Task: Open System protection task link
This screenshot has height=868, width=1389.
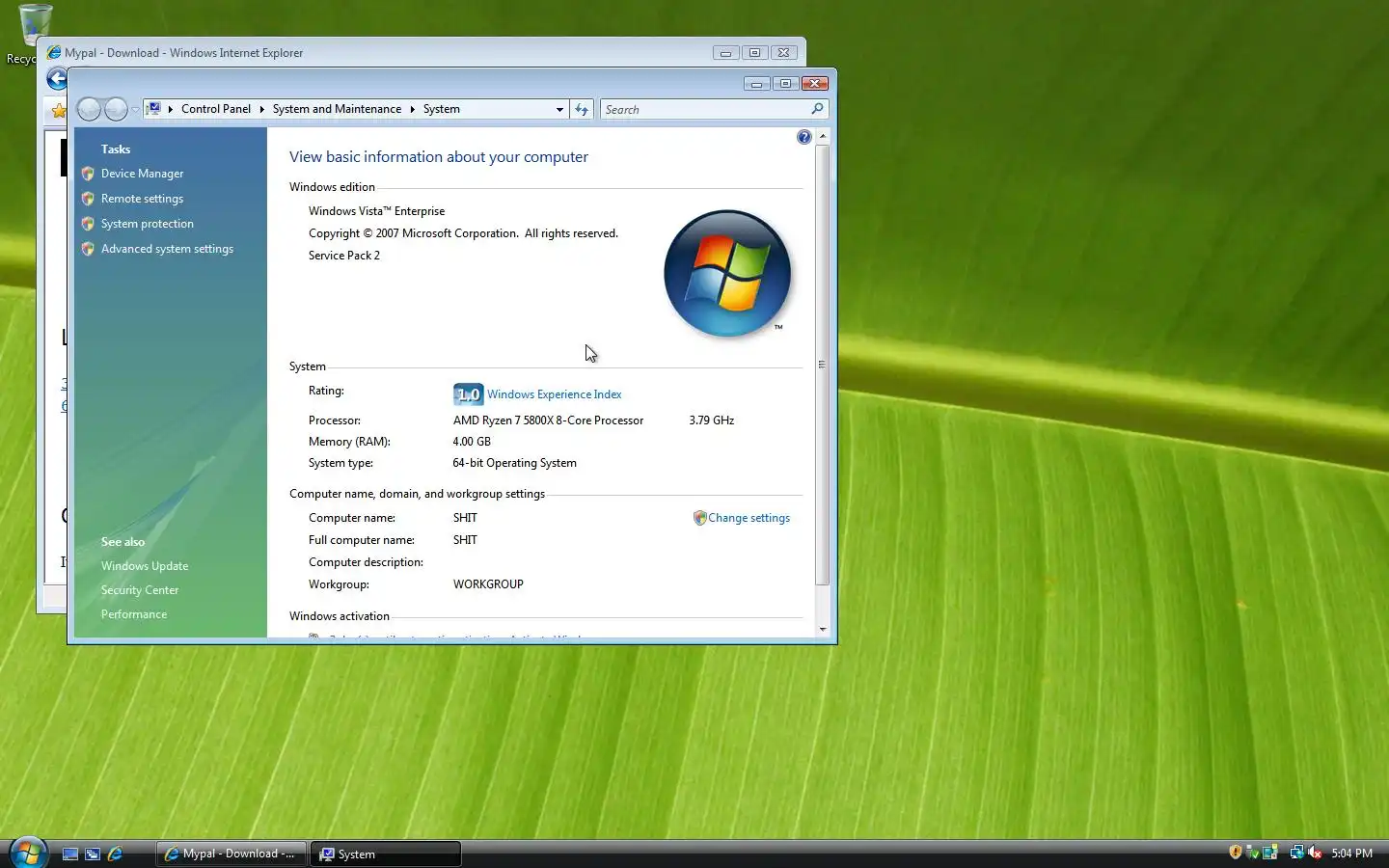Action: [147, 224]
